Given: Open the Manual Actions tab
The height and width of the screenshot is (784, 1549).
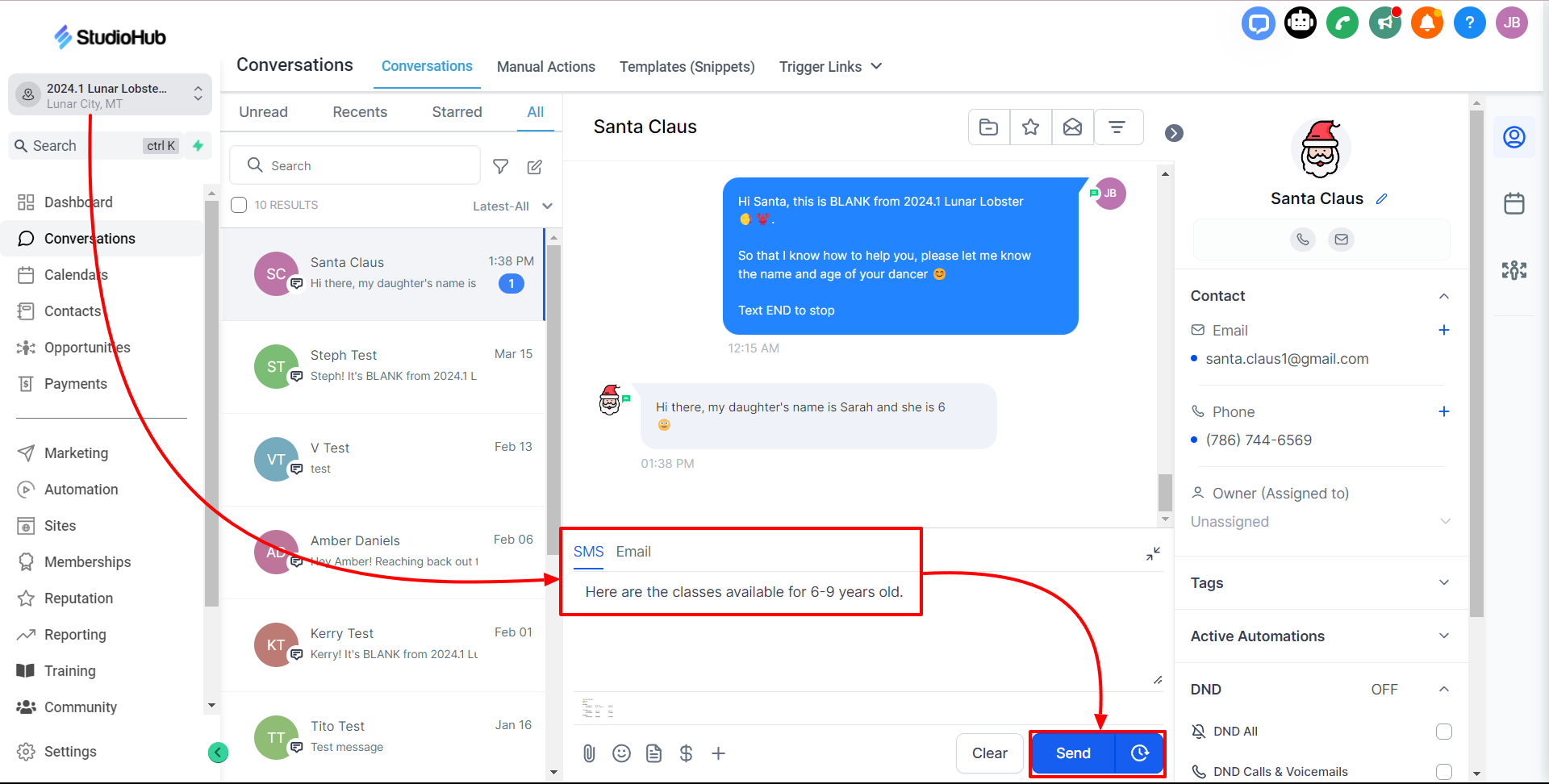Looking at the screenshot, I should [546, 67].
